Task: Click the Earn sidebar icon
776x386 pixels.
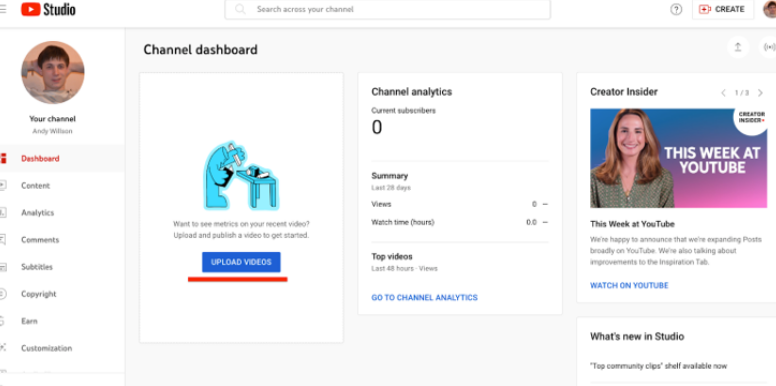Action: tap(2, 321)
